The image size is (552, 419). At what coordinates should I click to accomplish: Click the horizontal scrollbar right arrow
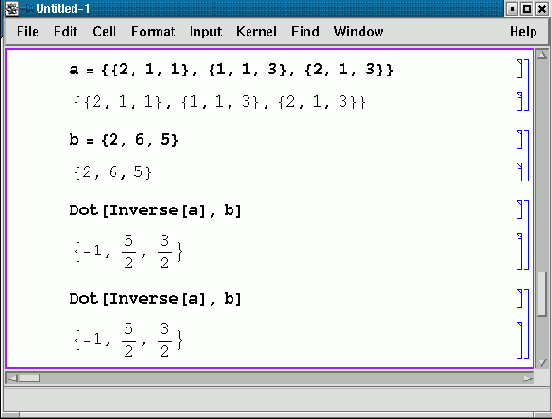(x=527, y=379)
